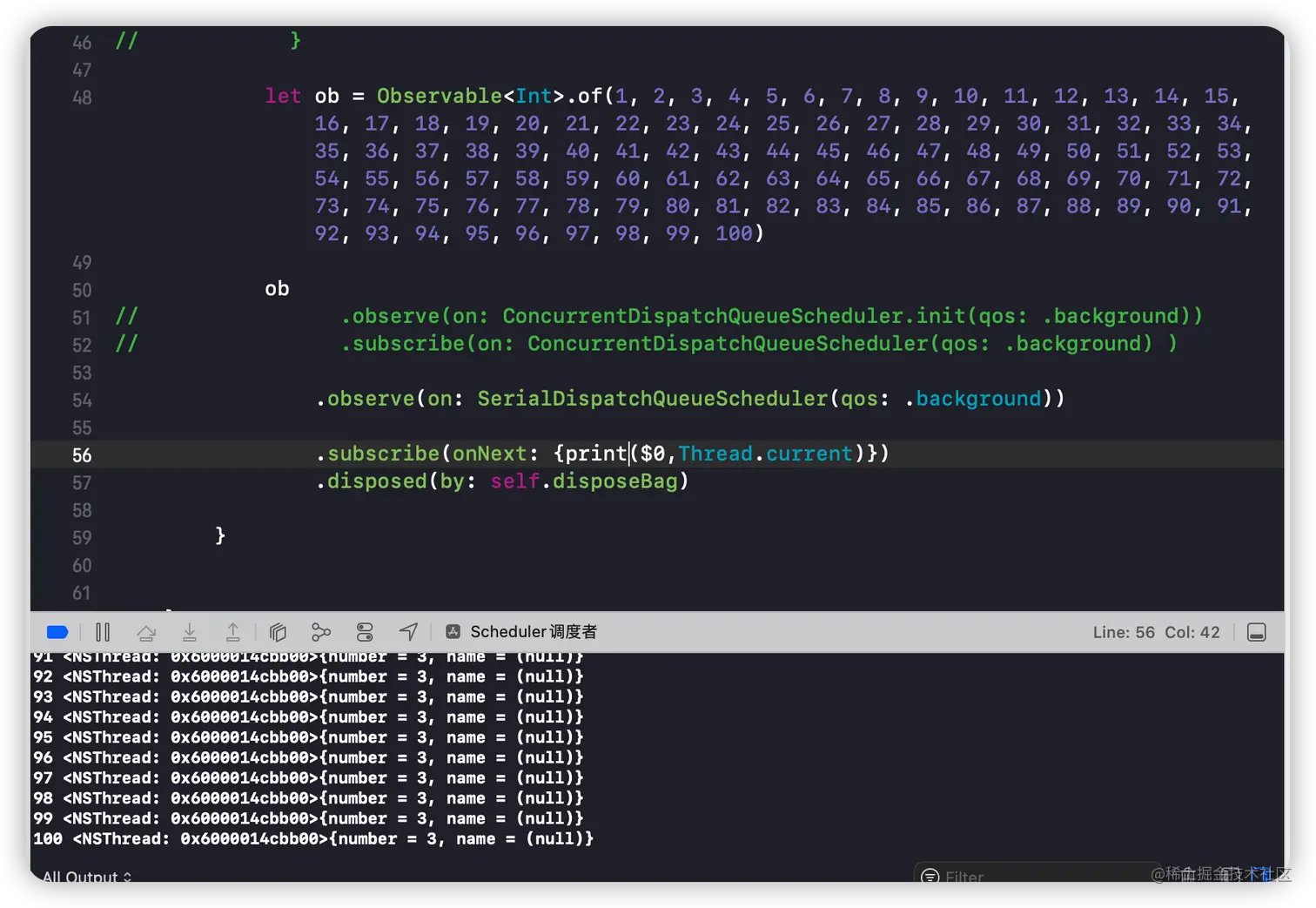Click the SerialDispatchQueueScheduler identifier
The image size is (1316, 908).
click(x=653, y=399)
